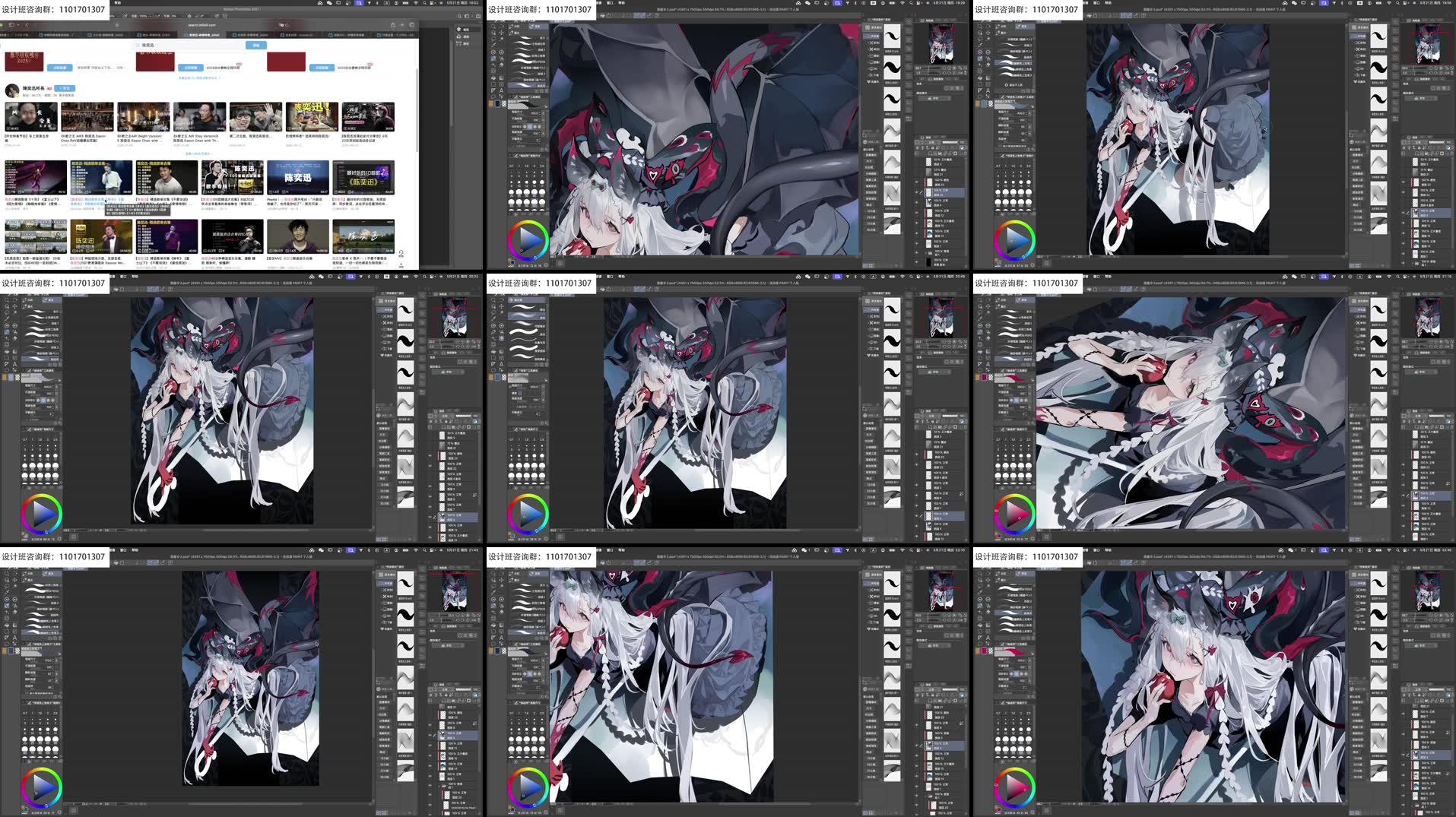The width and height of the screenshot is (1456, 817).
Task: Open the browser tab overview icon
Action: 411,25
